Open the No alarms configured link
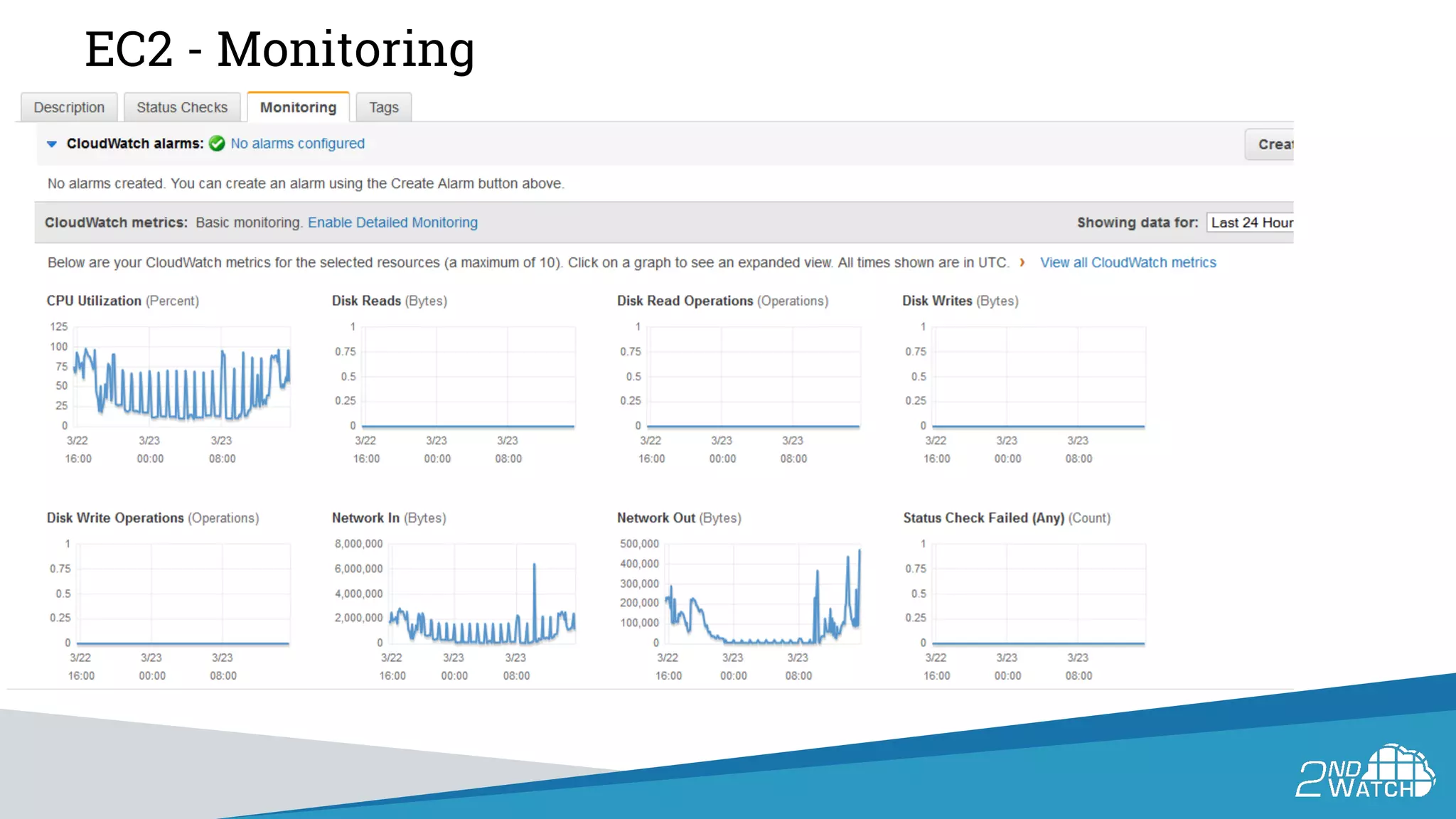Image resolution: width=1456 pixels, height=819 pixels. point(297,144)
